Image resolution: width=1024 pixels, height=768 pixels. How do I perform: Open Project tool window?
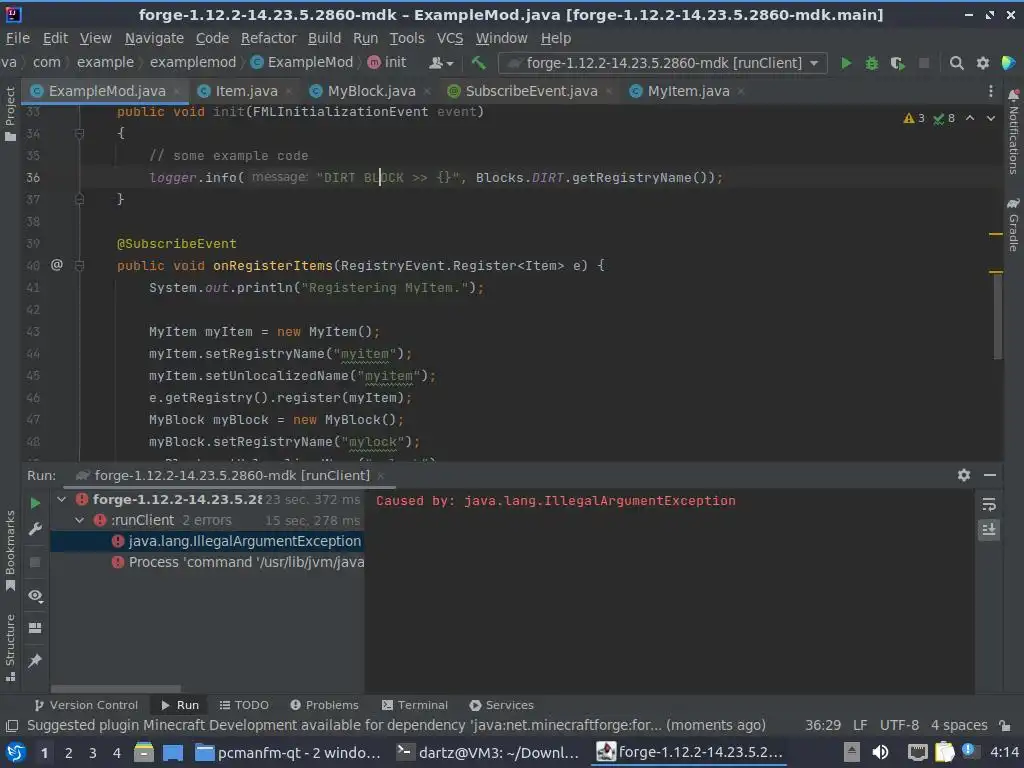10,114
